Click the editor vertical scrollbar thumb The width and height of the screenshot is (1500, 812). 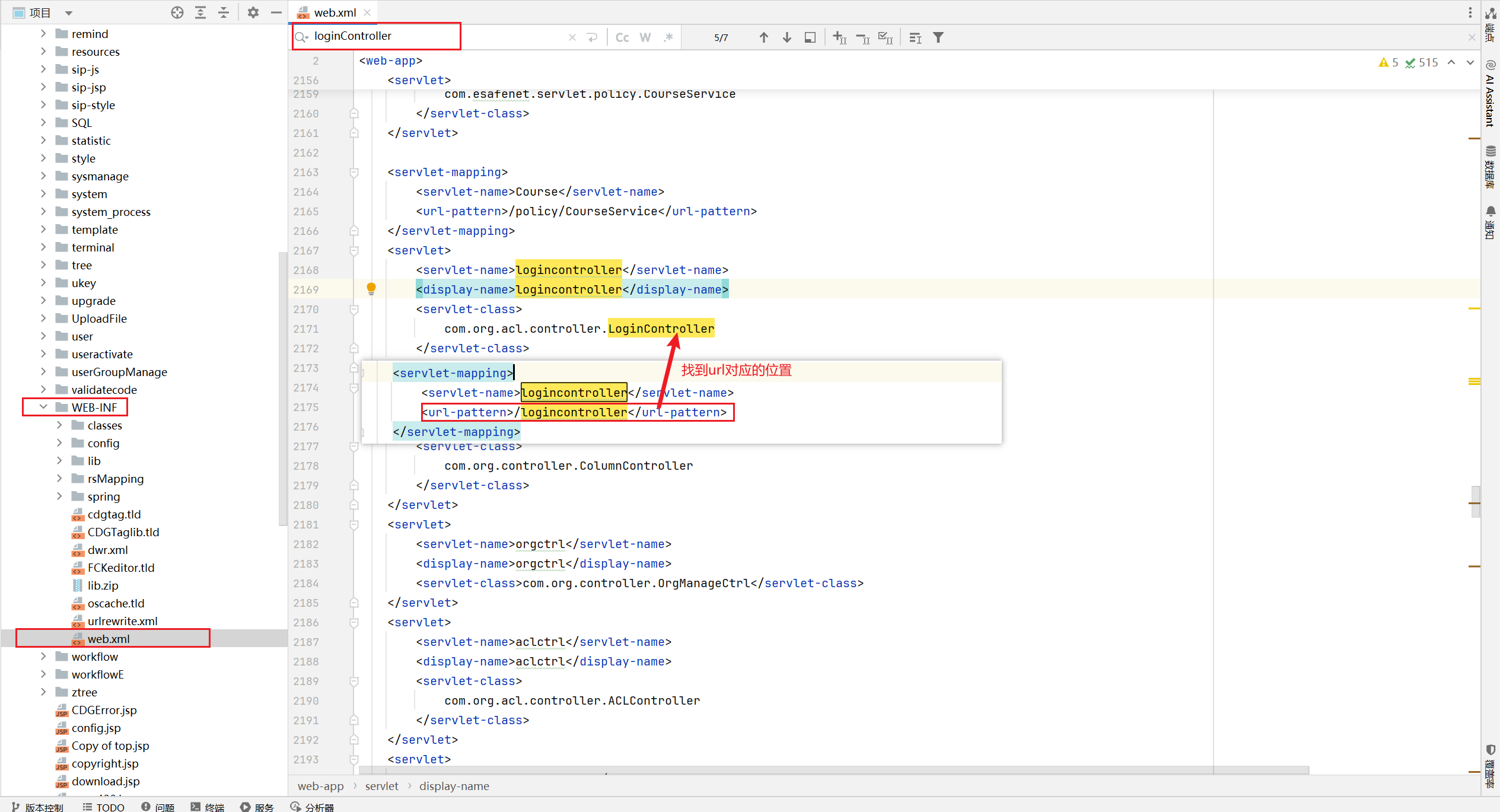click(1476, 502)
